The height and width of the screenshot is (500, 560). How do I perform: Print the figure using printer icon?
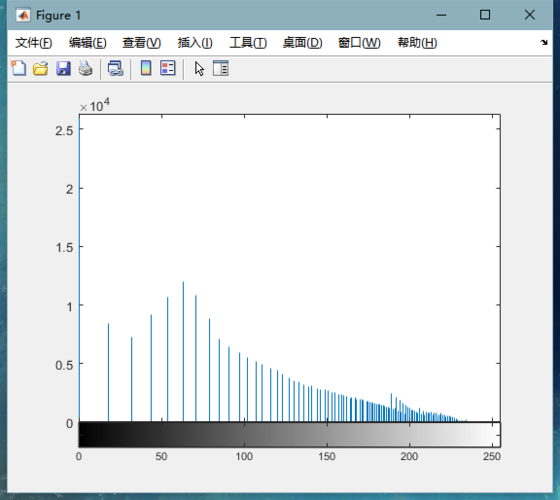point(85,68)
